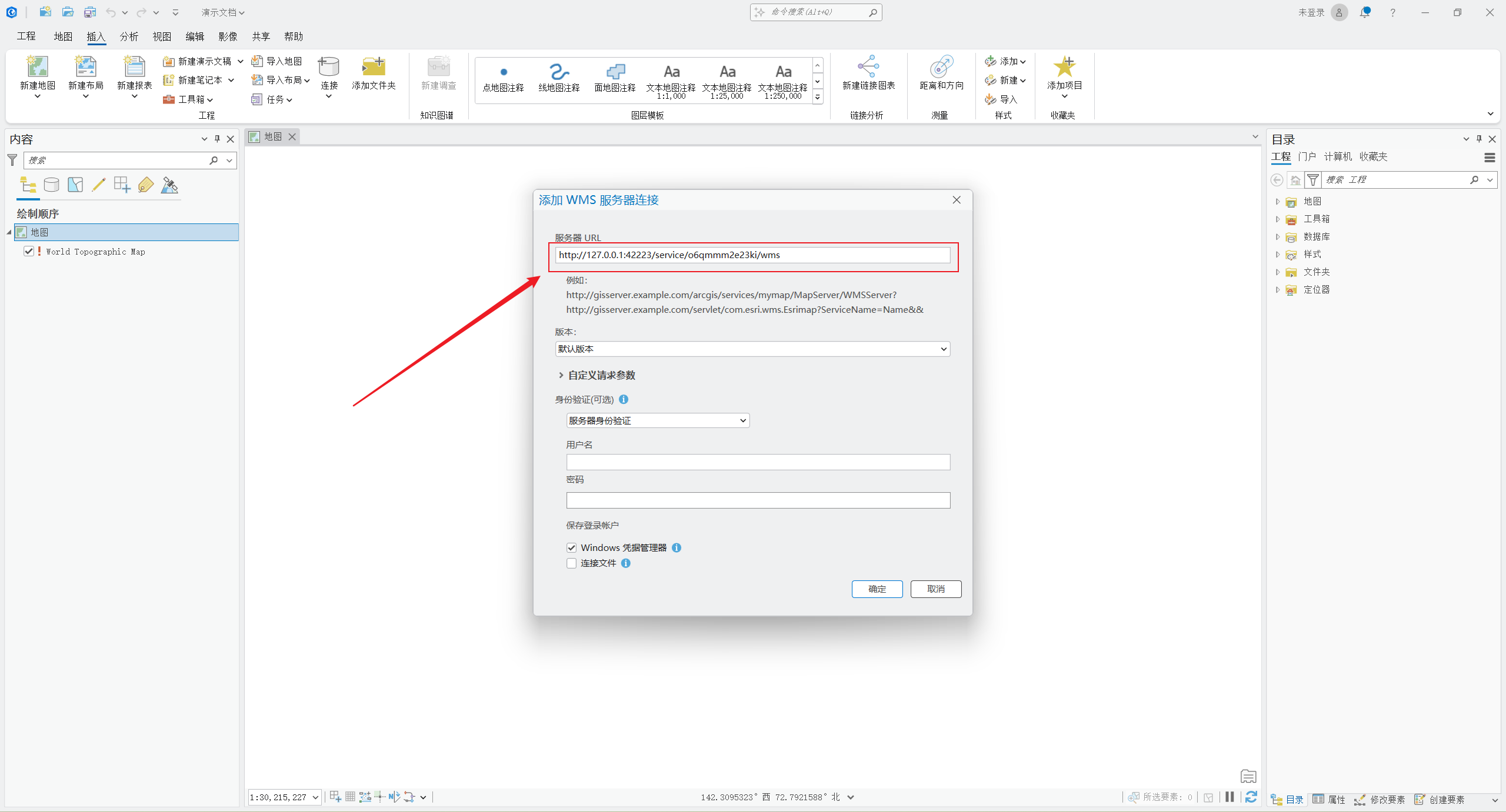Enable the connection file (连接文件) checkbox
This screenshot has height=812, width=1506.
pyautogui.click(x=571, y=563)
